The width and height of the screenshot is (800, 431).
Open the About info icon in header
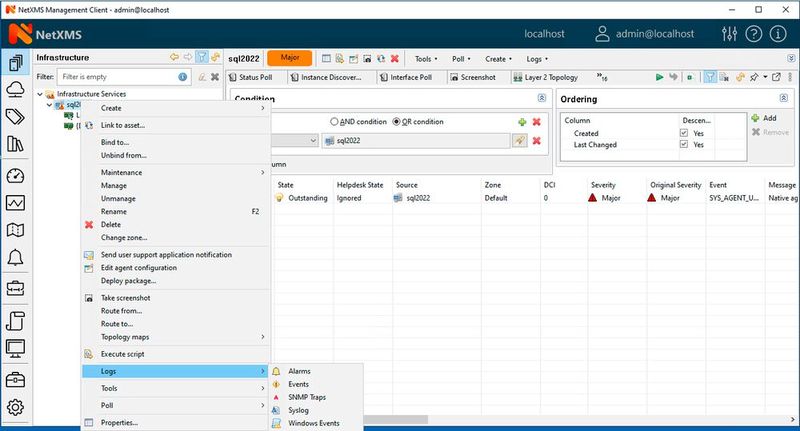click(x=778, y=34)
